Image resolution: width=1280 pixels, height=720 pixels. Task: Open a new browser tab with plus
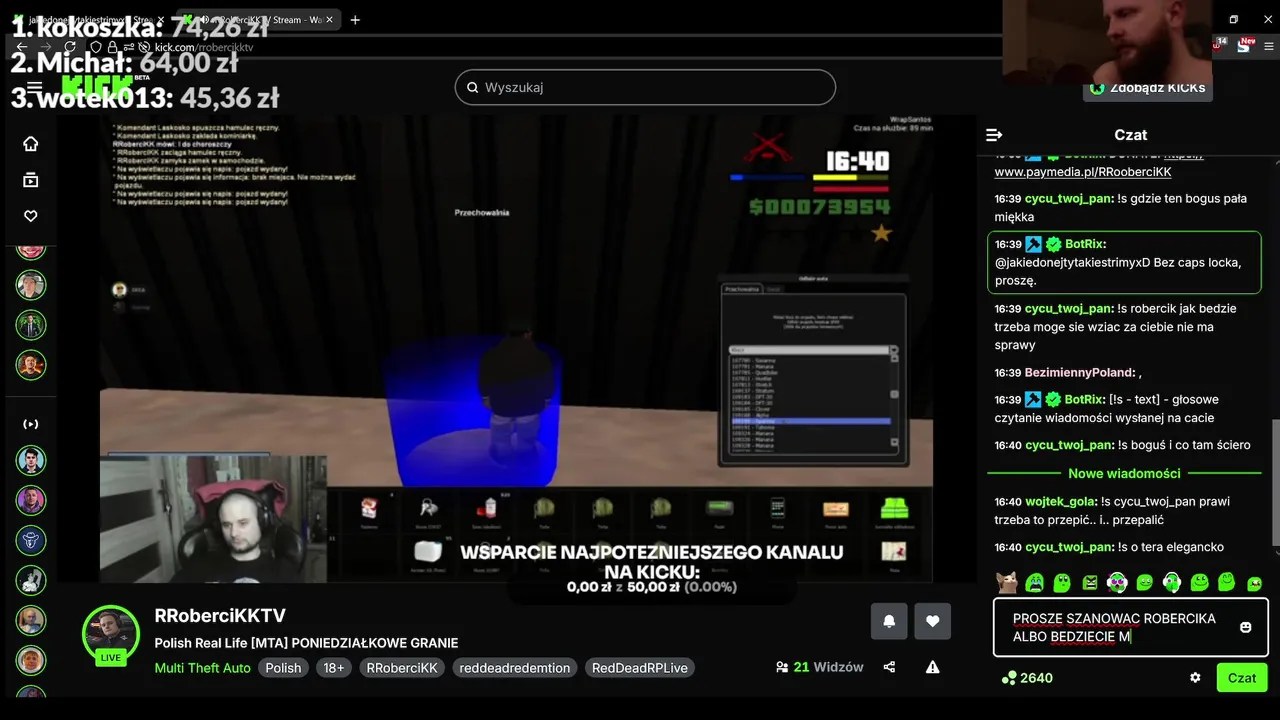(355, 19)
